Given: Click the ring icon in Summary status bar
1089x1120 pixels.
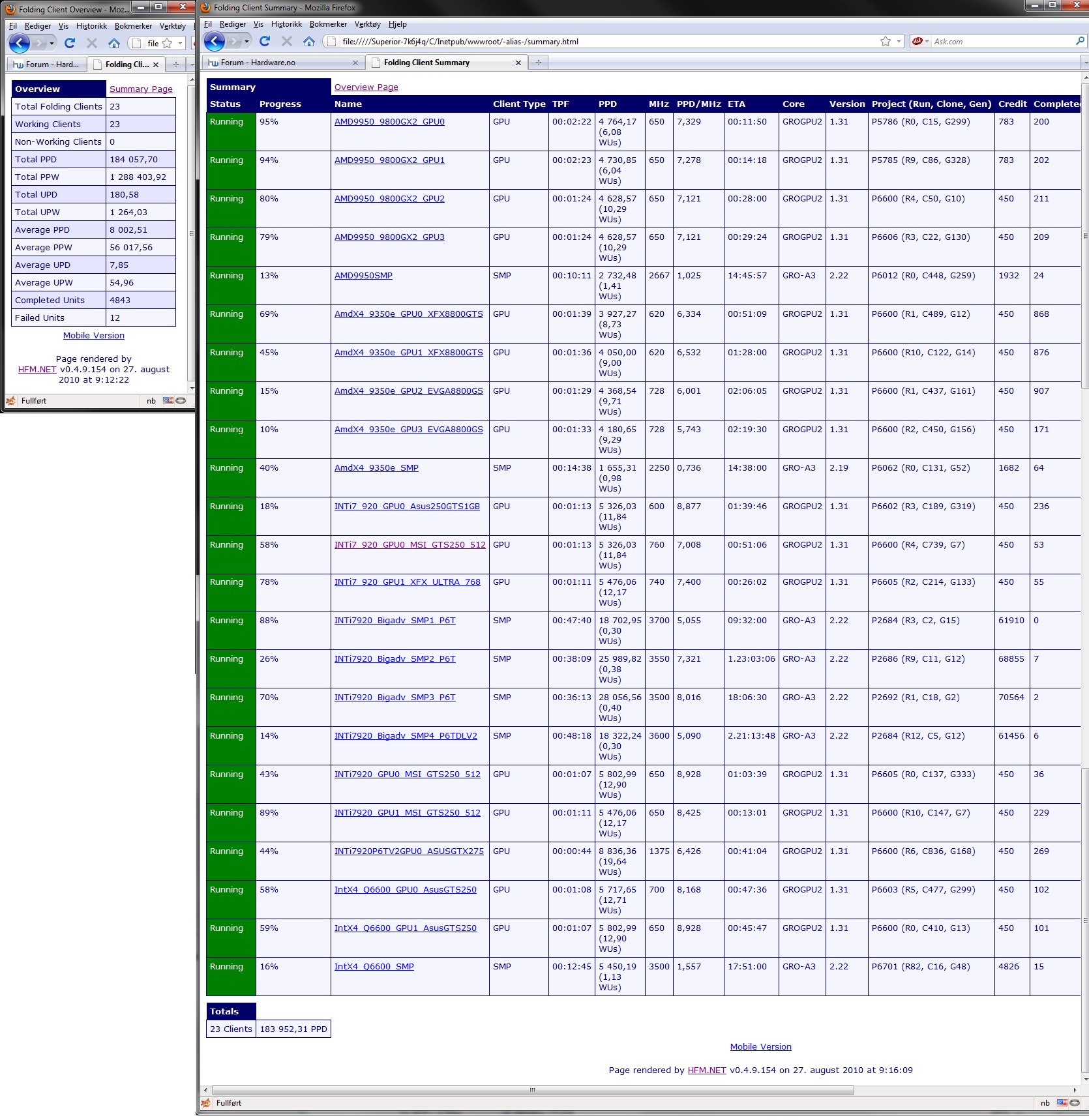Looking at the screenshot, I should pyautogui.click(x=1075, y=1103).
